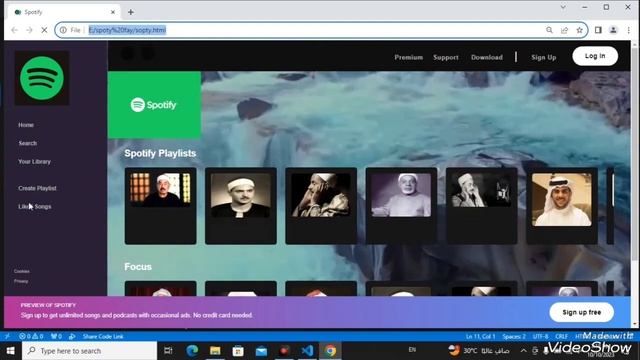Viewport: 640px width, 360px height.
Task: Open a new browser tab with plus
Action: pyautogui.click(x=131, y=12)
